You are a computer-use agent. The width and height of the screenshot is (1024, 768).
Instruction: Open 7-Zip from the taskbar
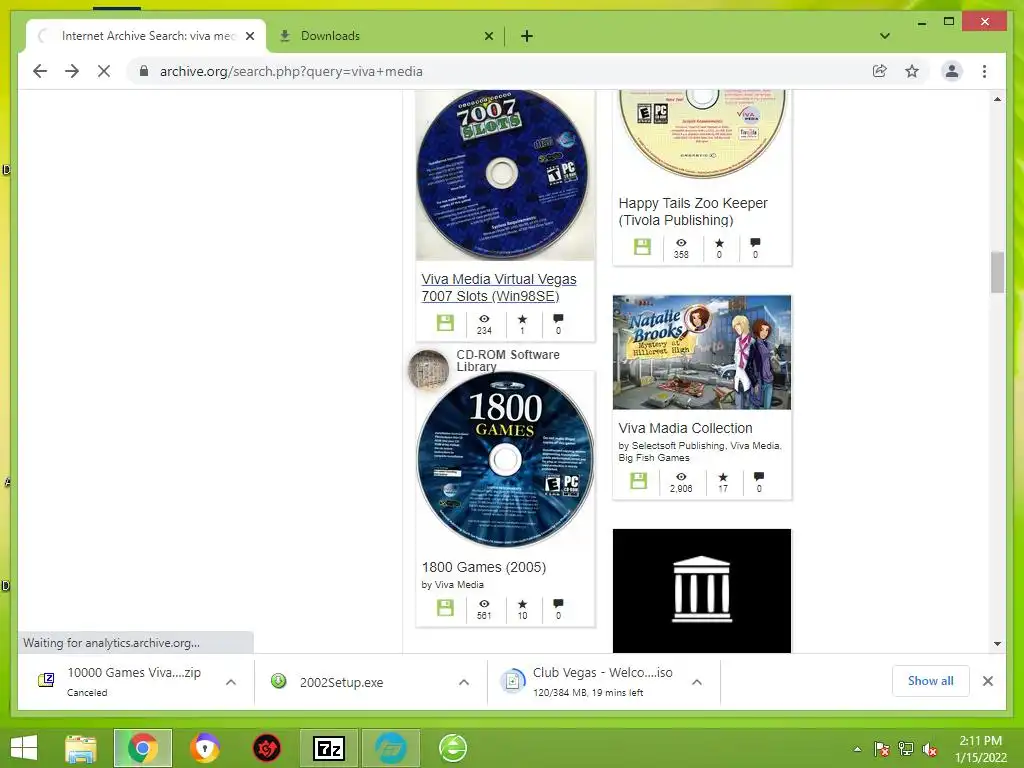pyautogui.click(x=328, y=748)
